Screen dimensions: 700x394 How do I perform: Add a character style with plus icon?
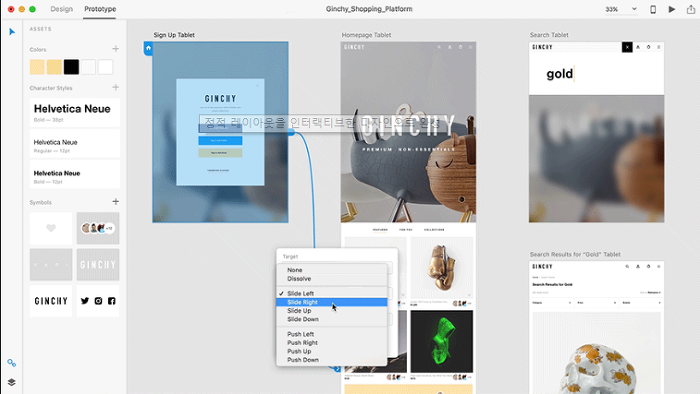pos(116,87)
